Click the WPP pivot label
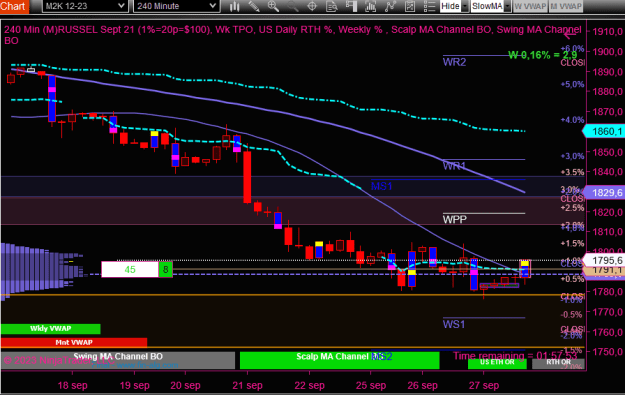Viewport: 625px width, 395px height. 454,219
